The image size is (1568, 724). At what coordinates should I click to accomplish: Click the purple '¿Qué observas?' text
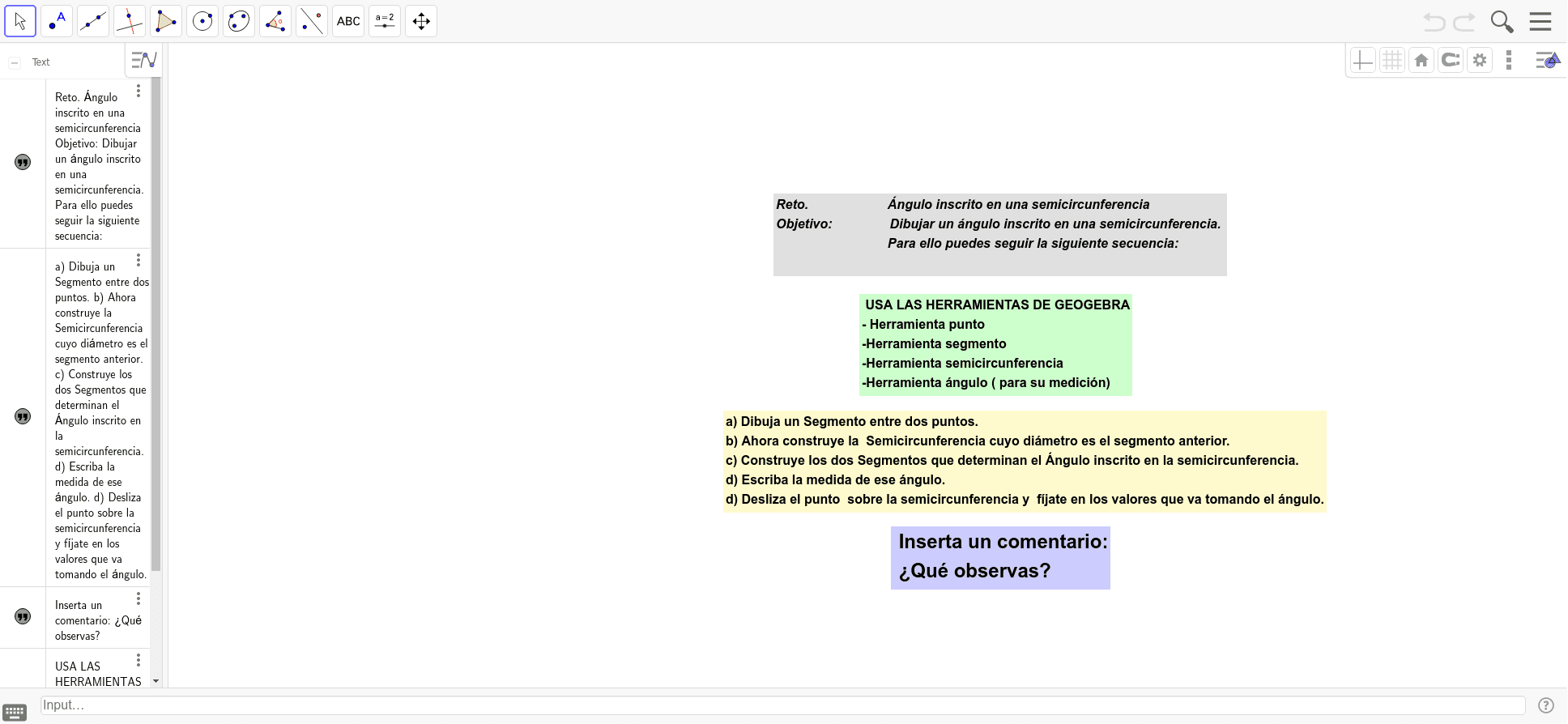click(974, 571)
